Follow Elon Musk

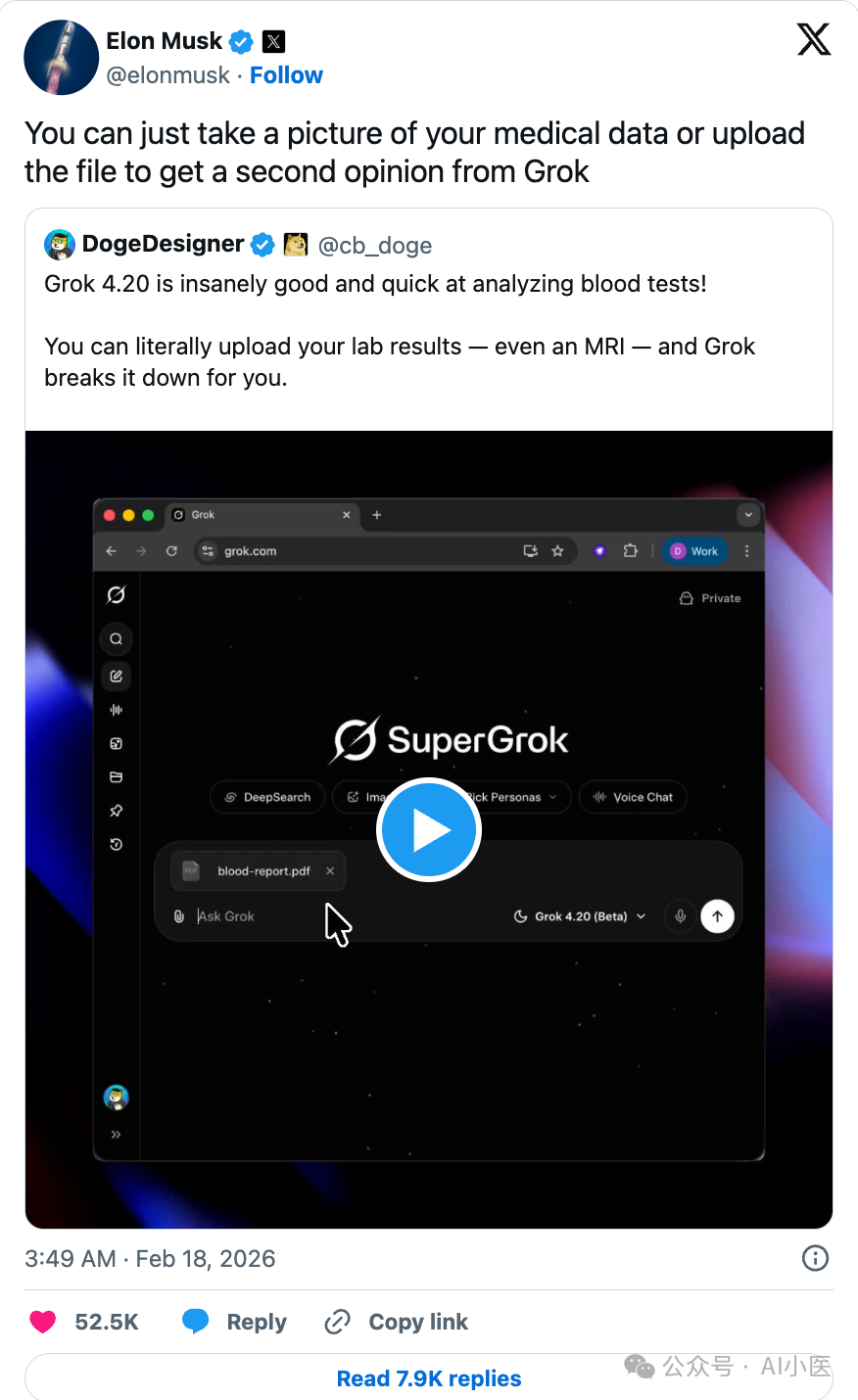pyautogui.click(x=286, y=75)
